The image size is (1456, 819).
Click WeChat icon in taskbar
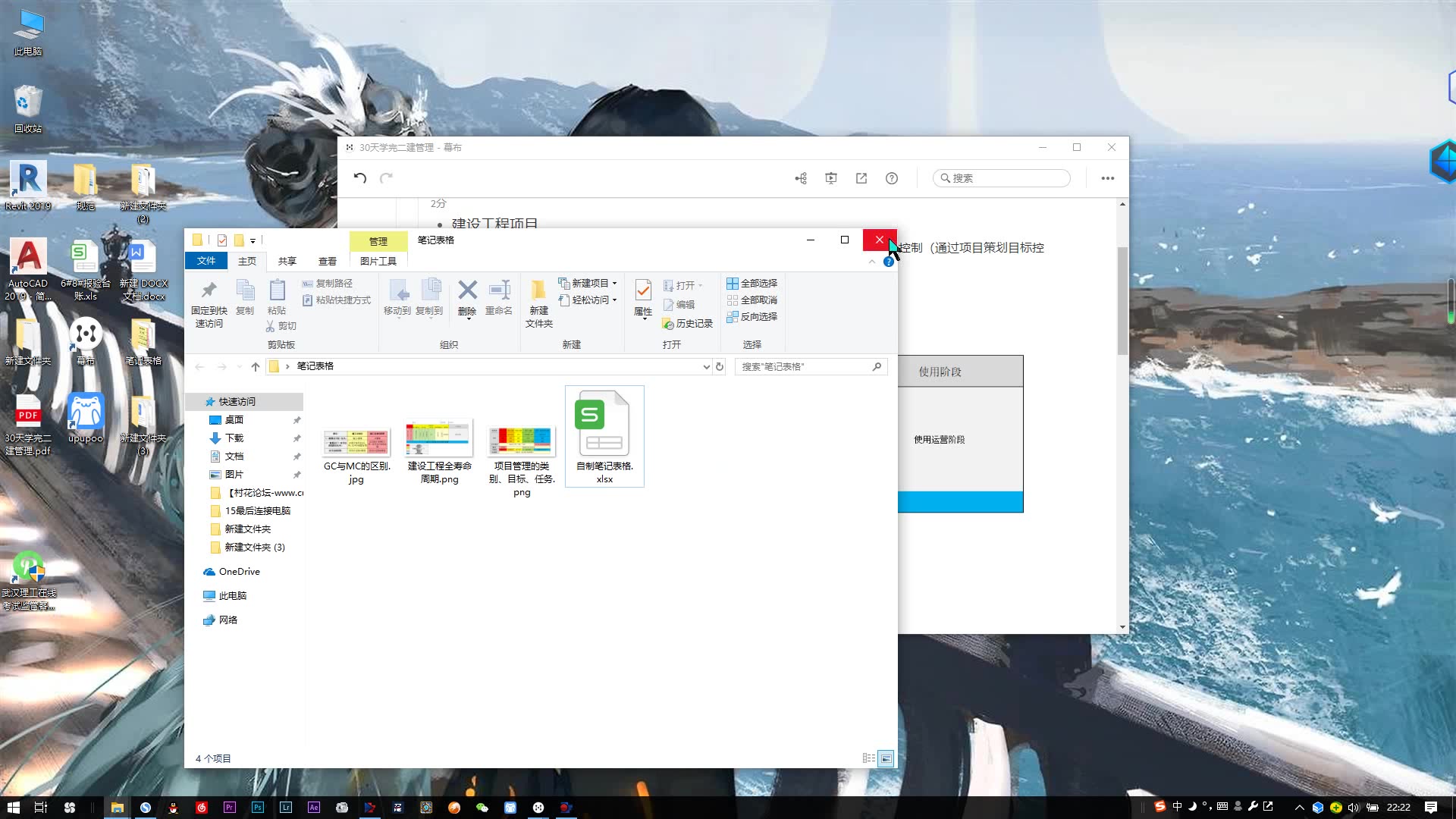click(x=482, y=807)
